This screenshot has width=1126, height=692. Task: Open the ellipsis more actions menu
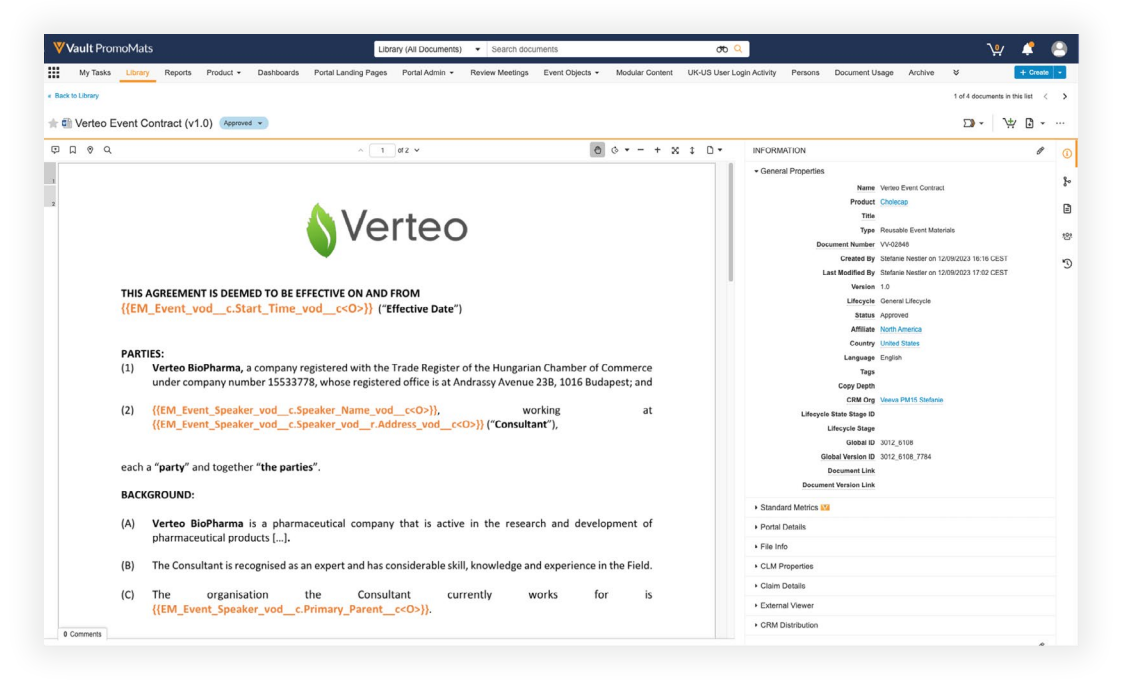point(1060,123)
